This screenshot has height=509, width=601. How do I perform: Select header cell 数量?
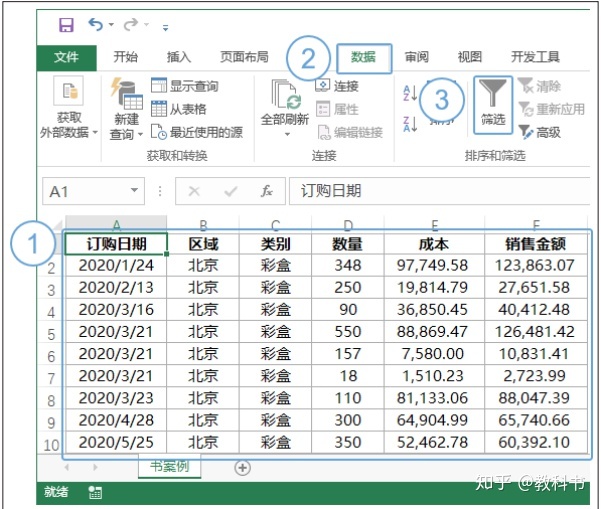(x=348, y=244)
